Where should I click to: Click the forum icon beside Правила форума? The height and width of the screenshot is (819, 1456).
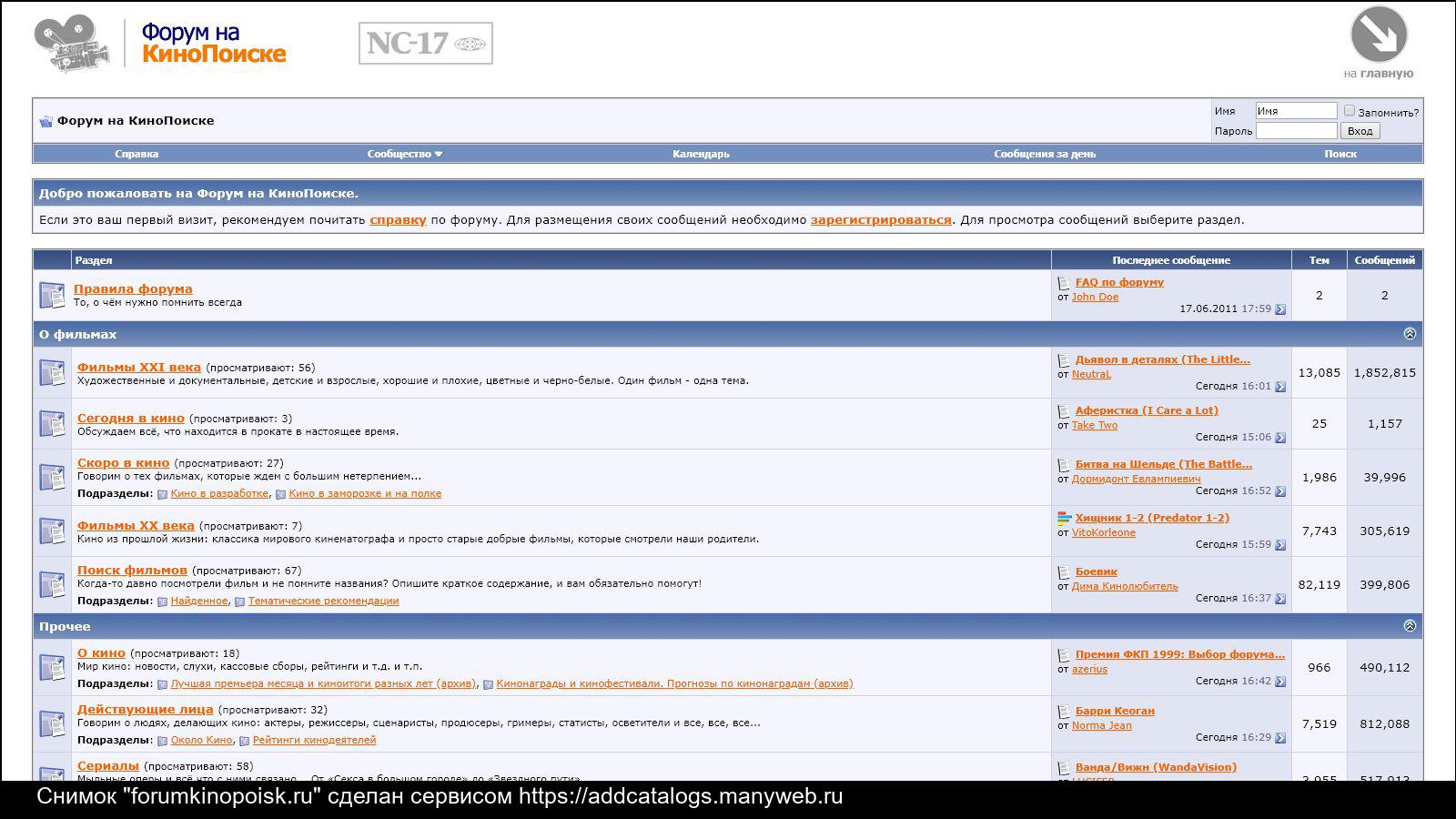[x=52, y=295]
